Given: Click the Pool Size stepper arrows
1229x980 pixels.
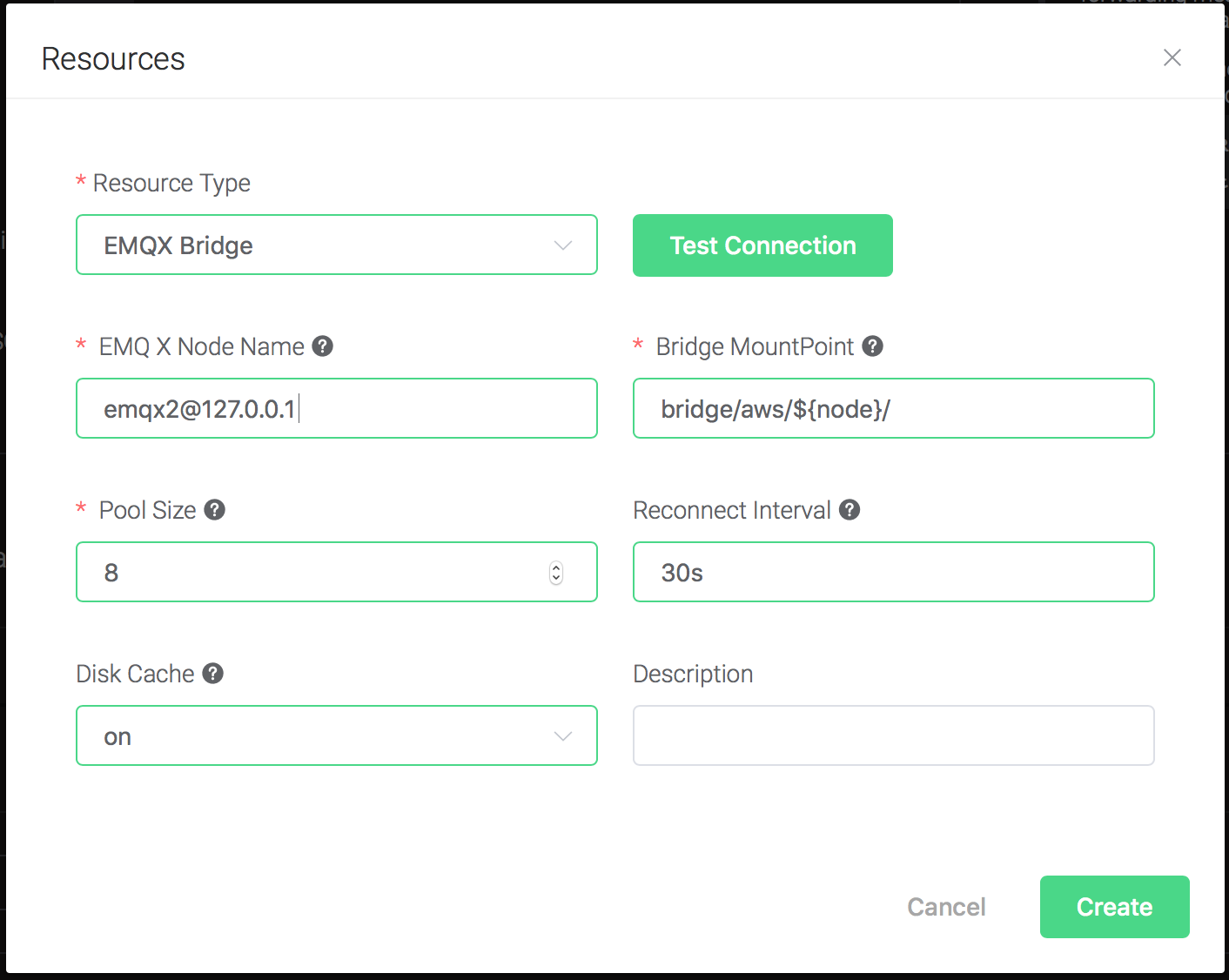Looking at the screenshot, I should (x=556, y=573).
